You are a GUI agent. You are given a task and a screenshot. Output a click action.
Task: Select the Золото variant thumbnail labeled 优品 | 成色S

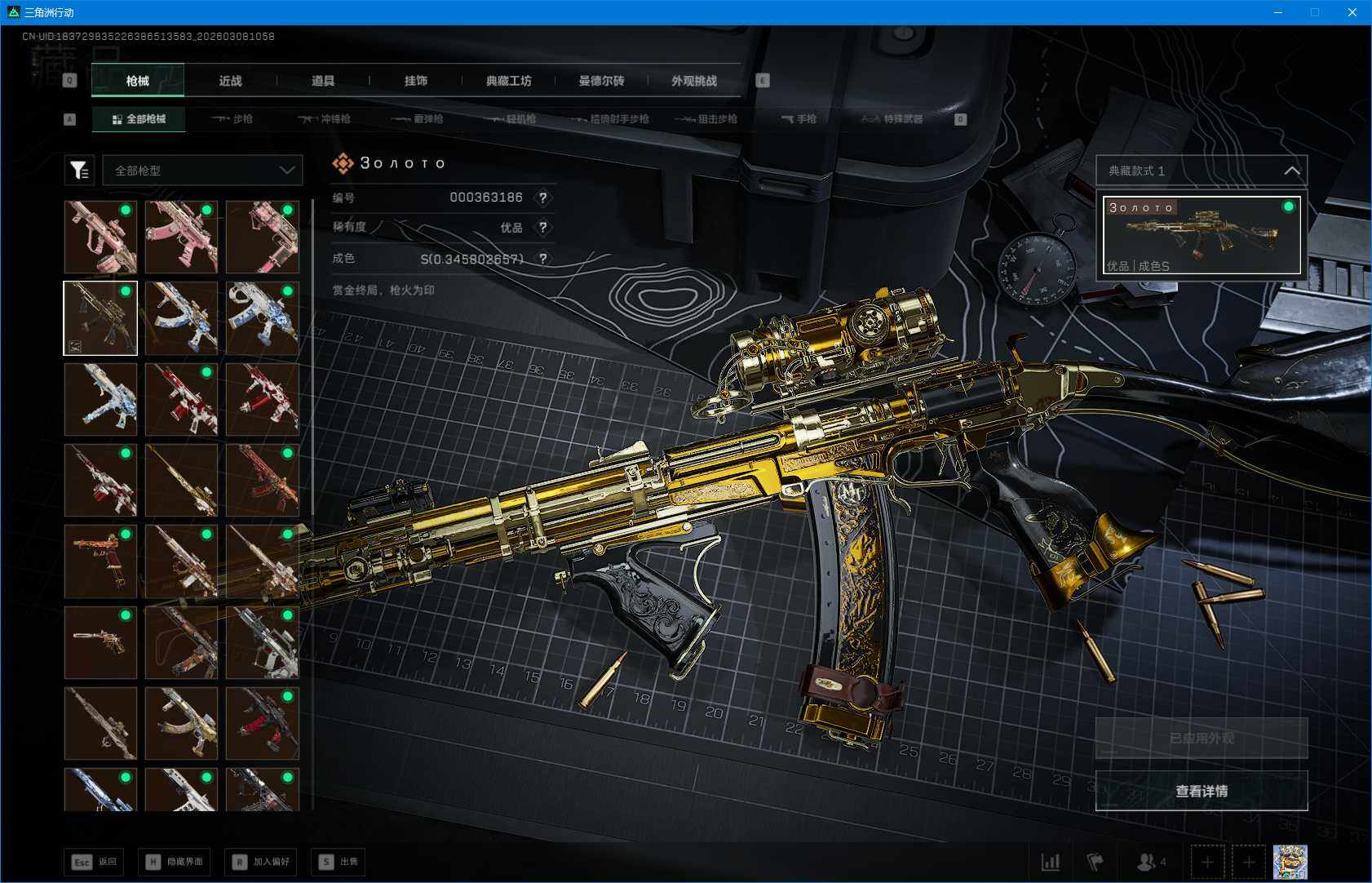[1202, 235]
